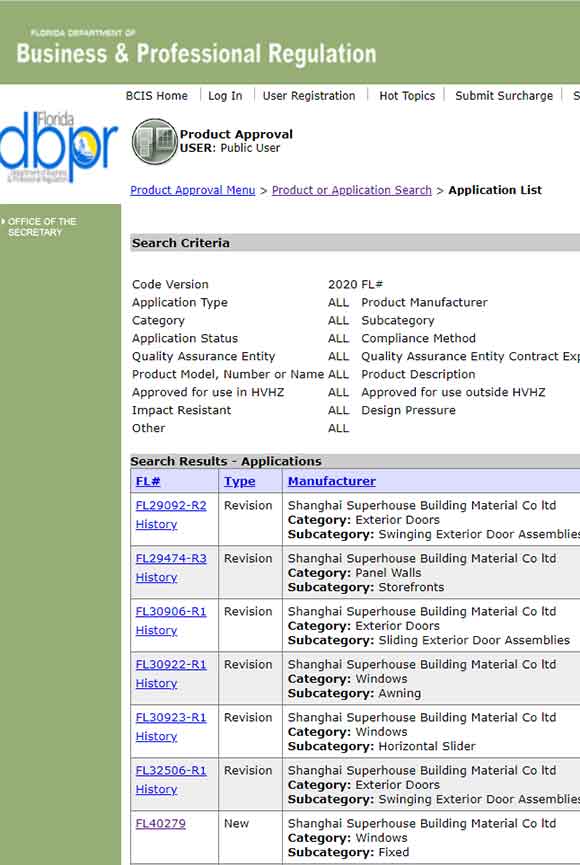Viewport: 580px width, 865px height.
Task: Open Hot Topics menu item
Action: (x=407, y=95)
